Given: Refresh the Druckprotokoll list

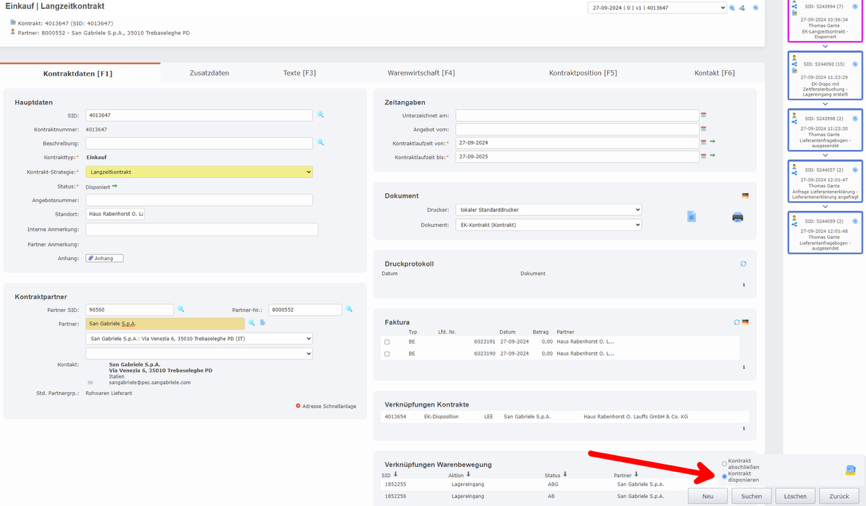Looking at the screenshot, I should [743, 264].
